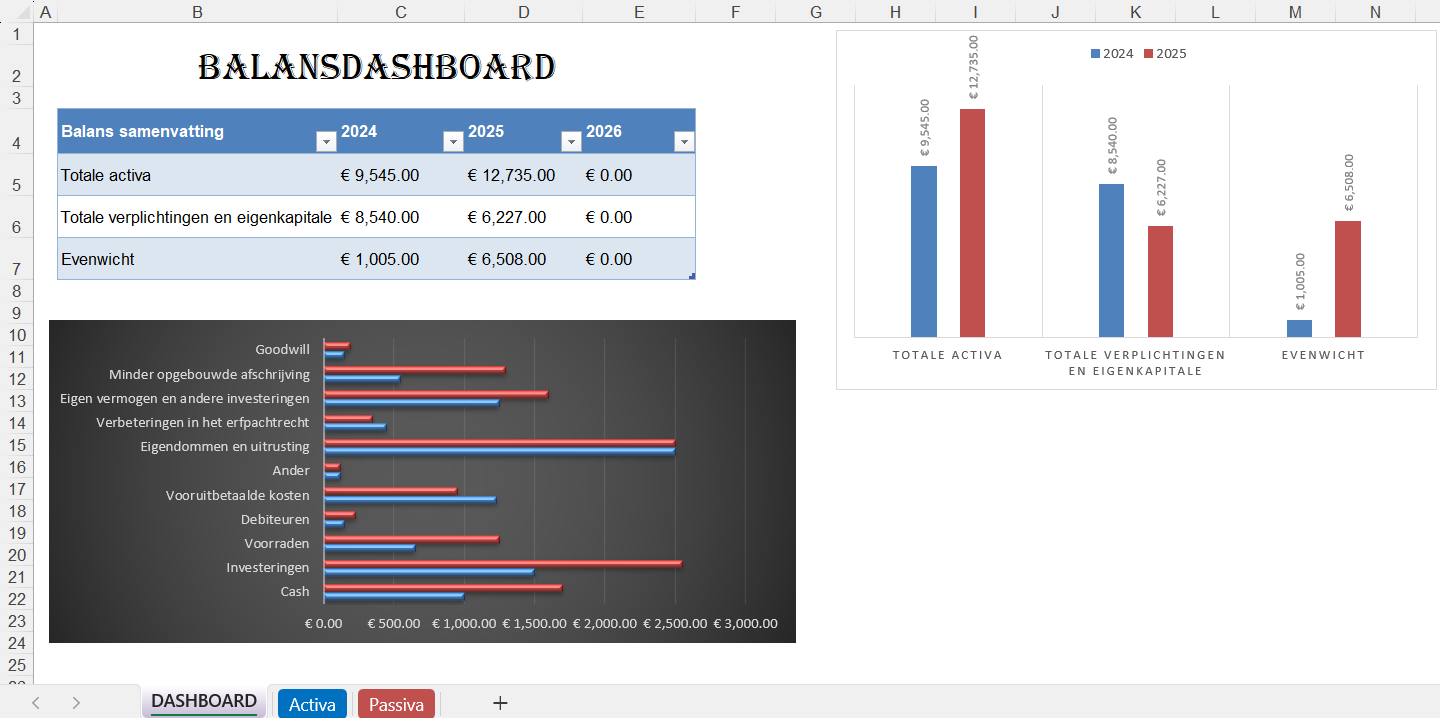1440x718 pixels.
Task: Select the cell showing € 12,735.00
Action: pyautogui.click(x=523, y=174)
